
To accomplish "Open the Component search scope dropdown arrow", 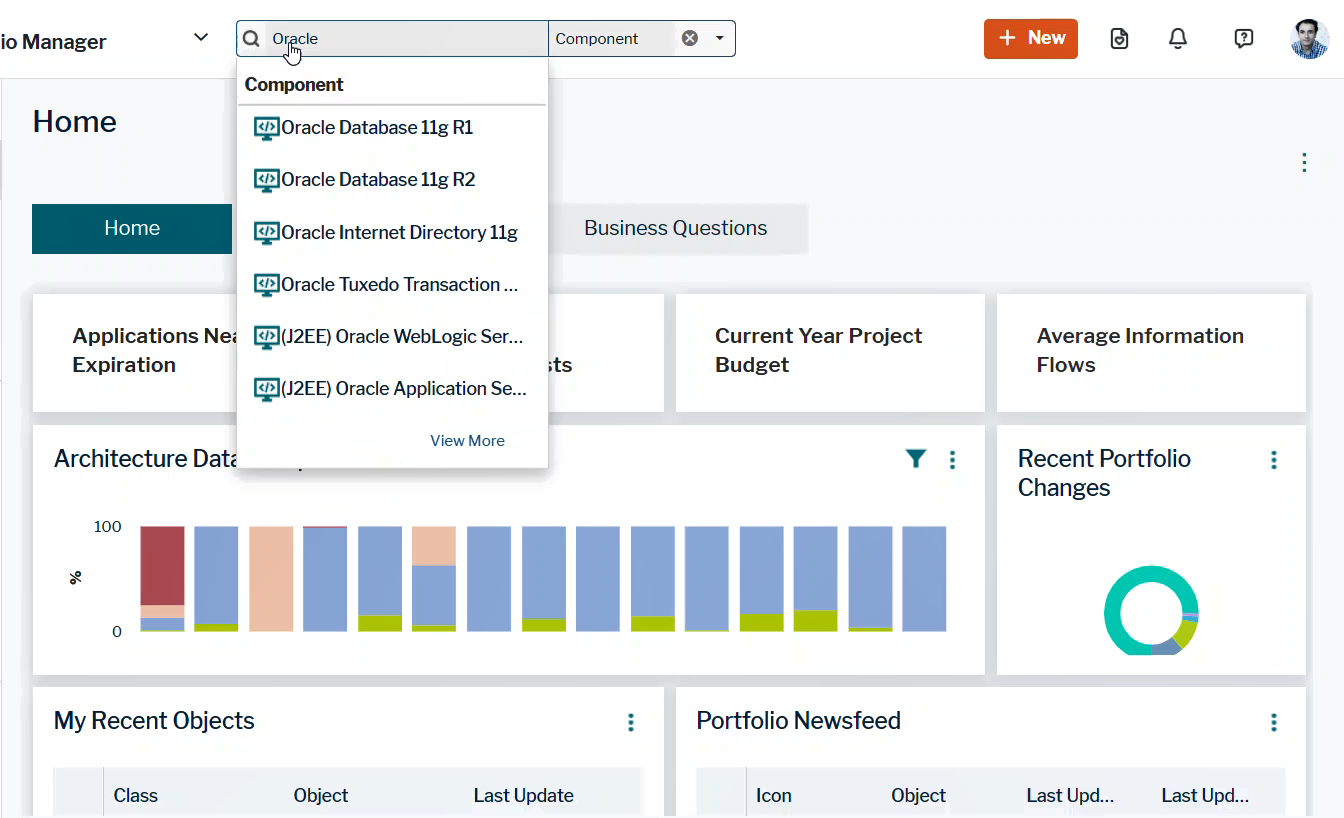I will (718, 38).
